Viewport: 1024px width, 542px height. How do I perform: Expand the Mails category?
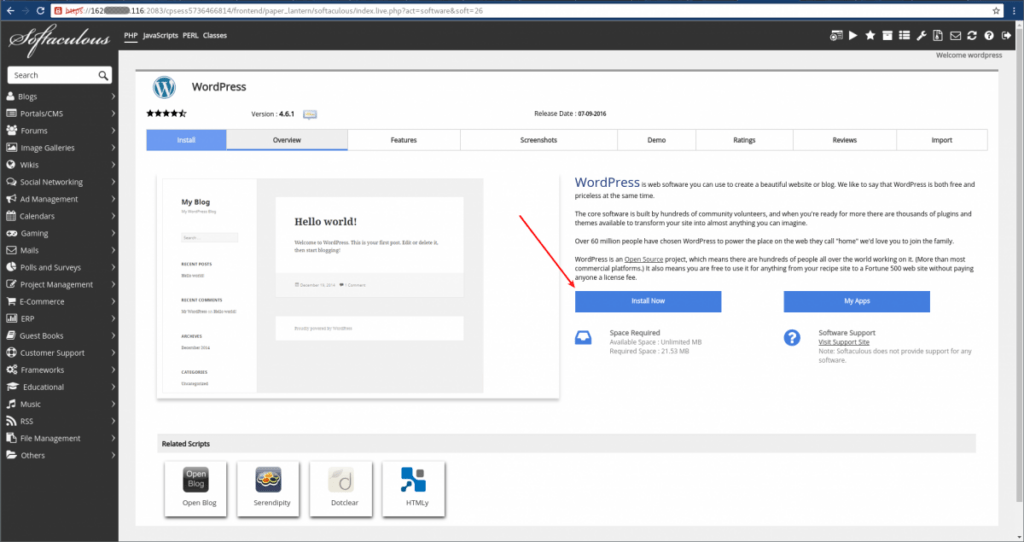(60, 250)
